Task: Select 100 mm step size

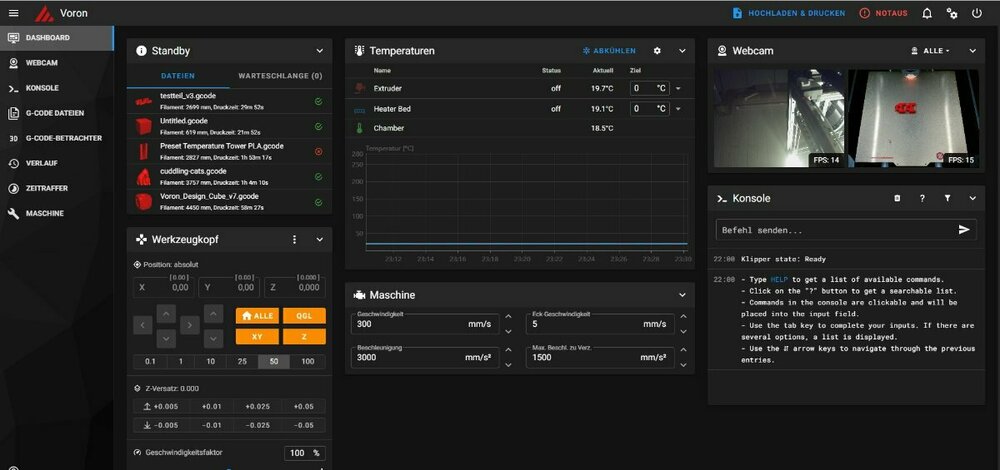Action: coord(307,362)
